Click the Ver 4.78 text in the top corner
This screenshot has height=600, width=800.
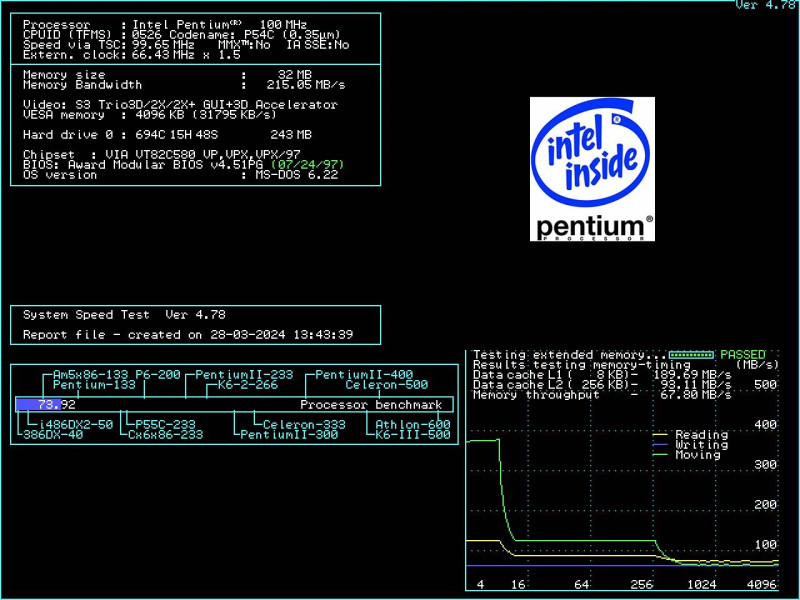pyautogui.click(x=766, y=5)
